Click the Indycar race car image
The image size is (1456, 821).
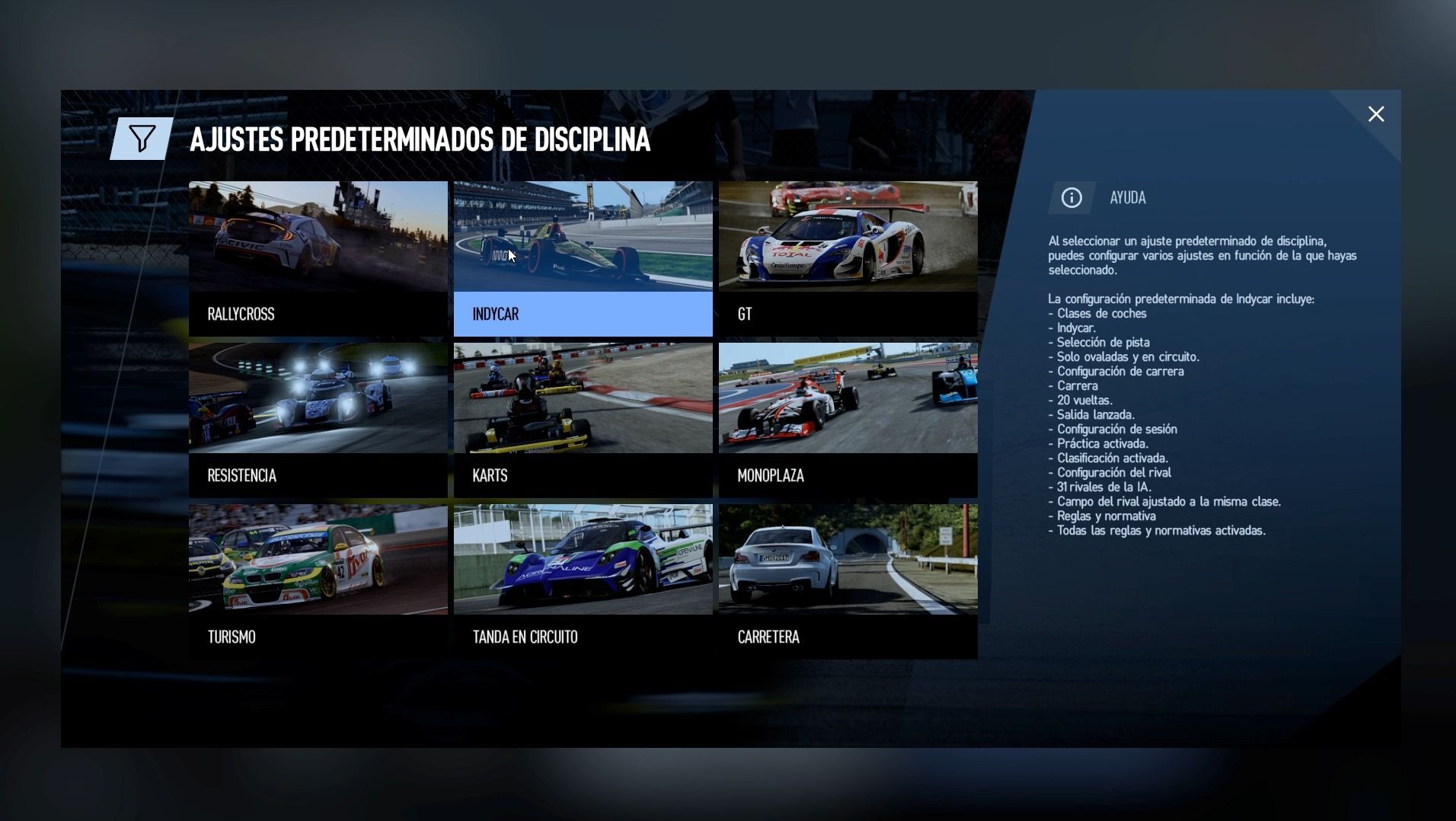click(583, 237)
